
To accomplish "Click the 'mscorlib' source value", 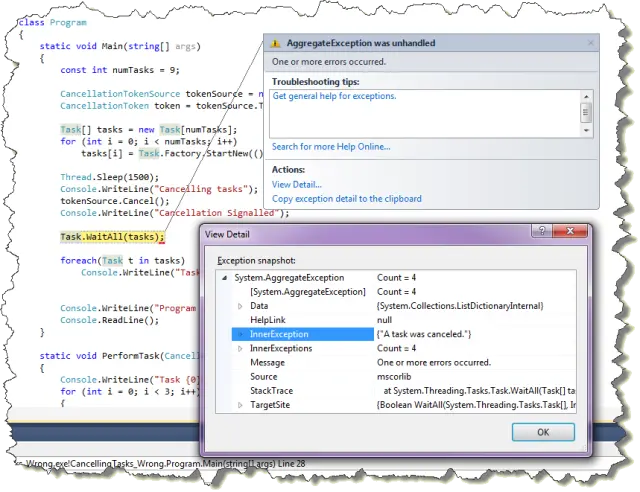I will 394,376.
